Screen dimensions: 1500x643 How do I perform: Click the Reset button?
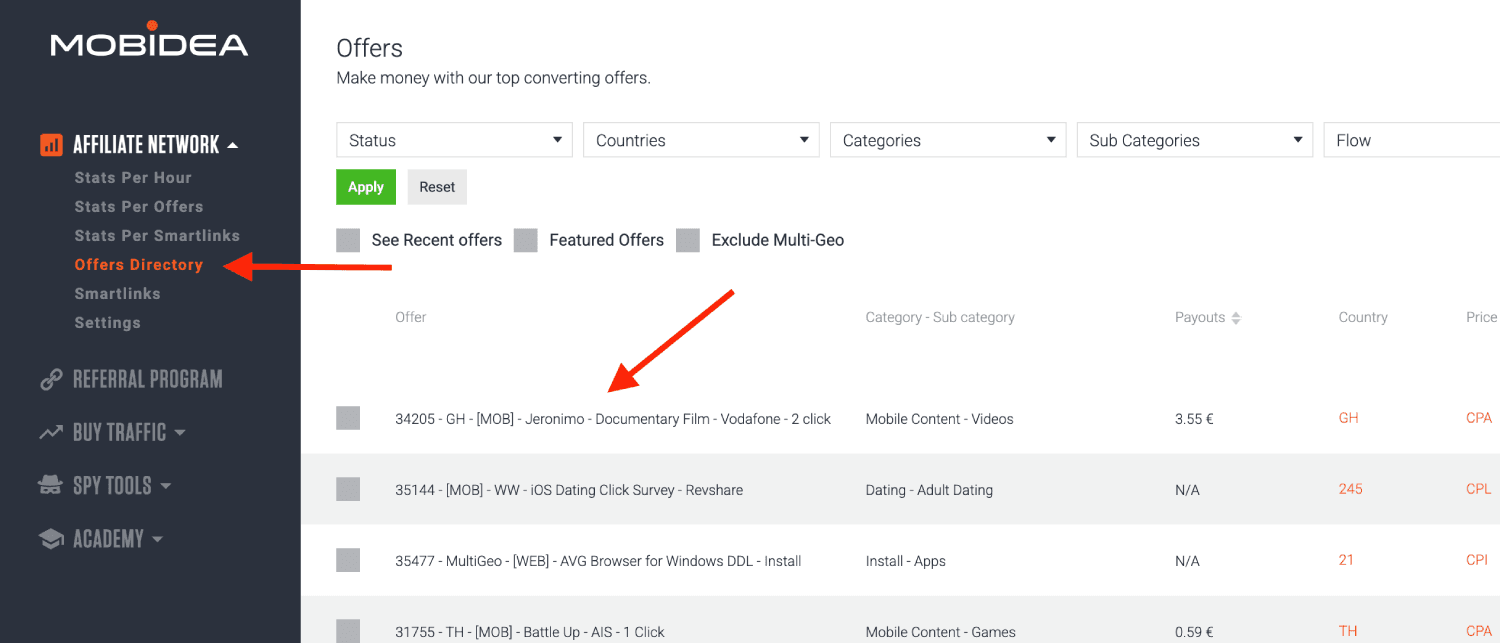tap(437, 187)
